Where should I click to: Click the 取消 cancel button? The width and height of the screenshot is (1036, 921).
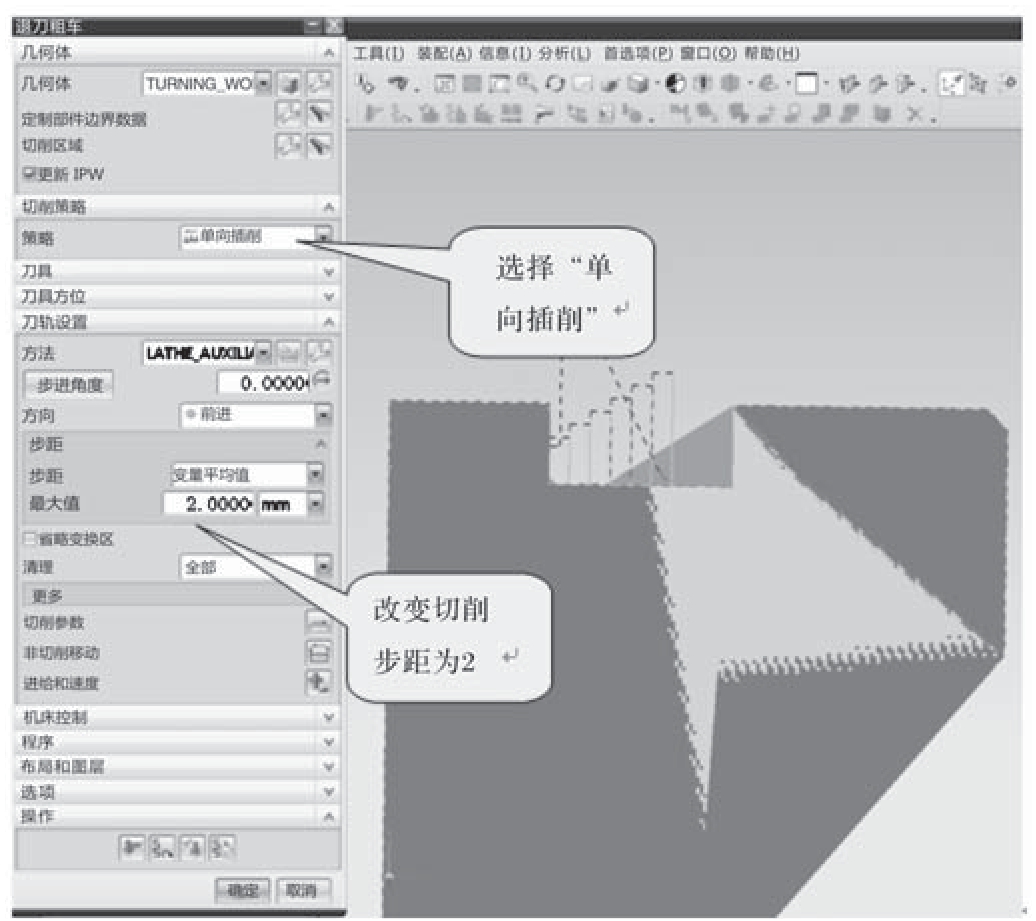click(x=302, y=891)
